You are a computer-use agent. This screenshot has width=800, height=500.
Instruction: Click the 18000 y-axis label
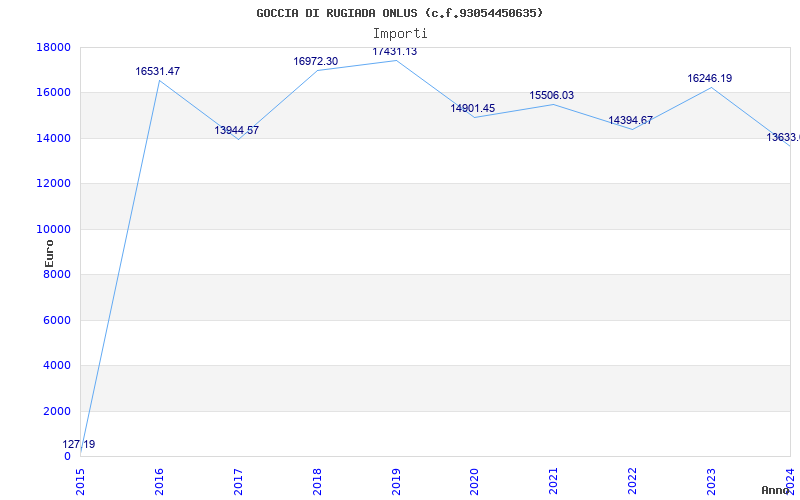coord(53,47)
